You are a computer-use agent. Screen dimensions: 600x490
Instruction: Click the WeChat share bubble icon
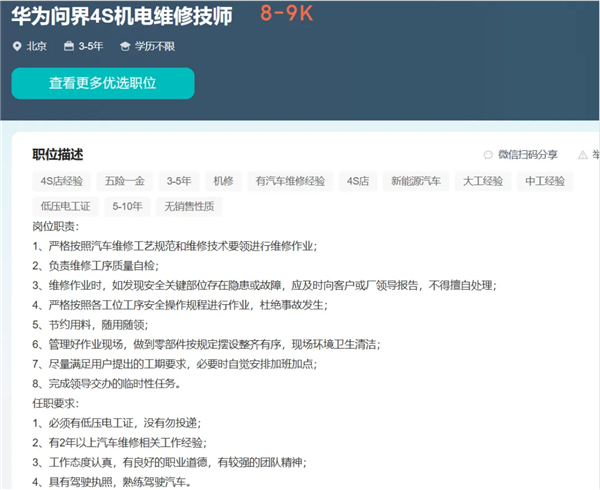(488, 155)
